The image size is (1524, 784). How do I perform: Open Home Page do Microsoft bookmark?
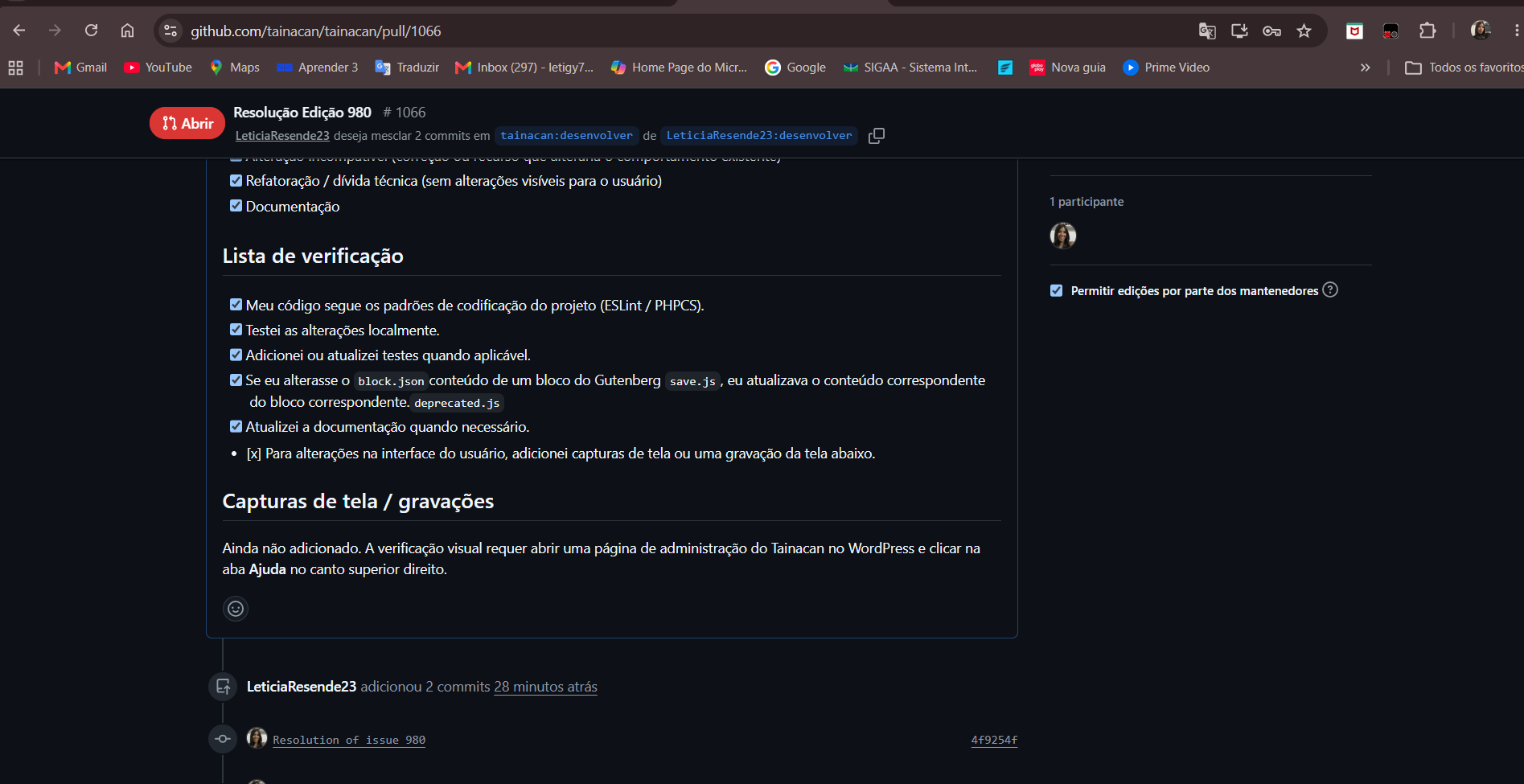click(680, 68)
